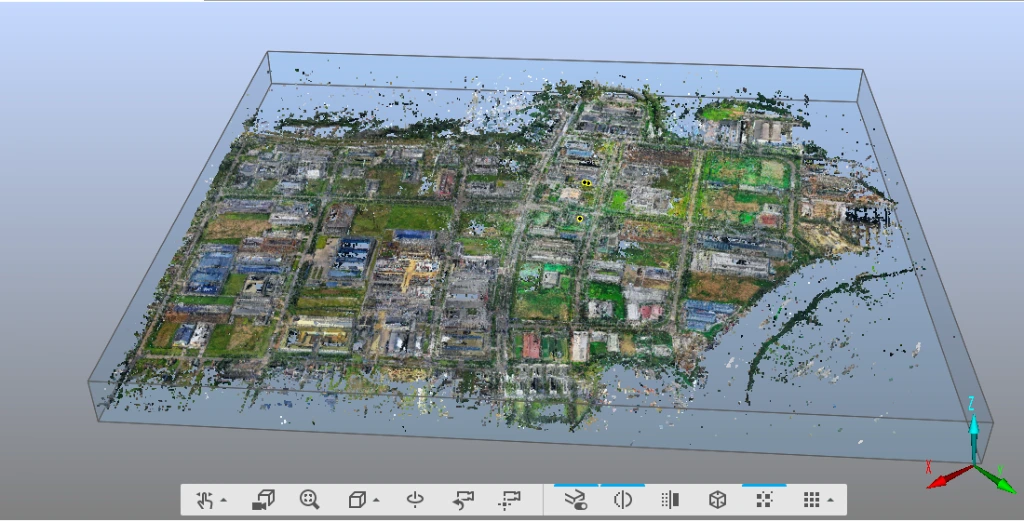Click the wireframe cube icon
The image size is (1024, 522).
tap(717, 500)
